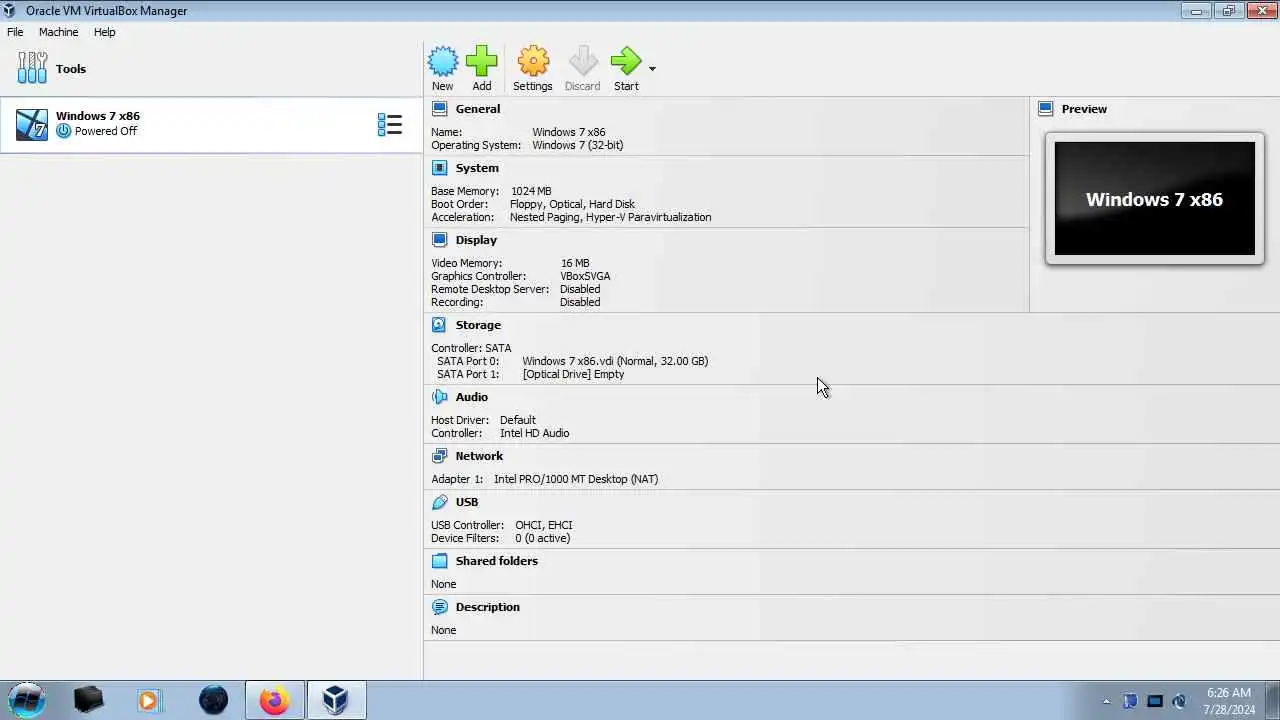Click the General section icon
Image resolution: width=1280 pixels, height=720 pixels.
pyautogui.click(x=439, y=109)
